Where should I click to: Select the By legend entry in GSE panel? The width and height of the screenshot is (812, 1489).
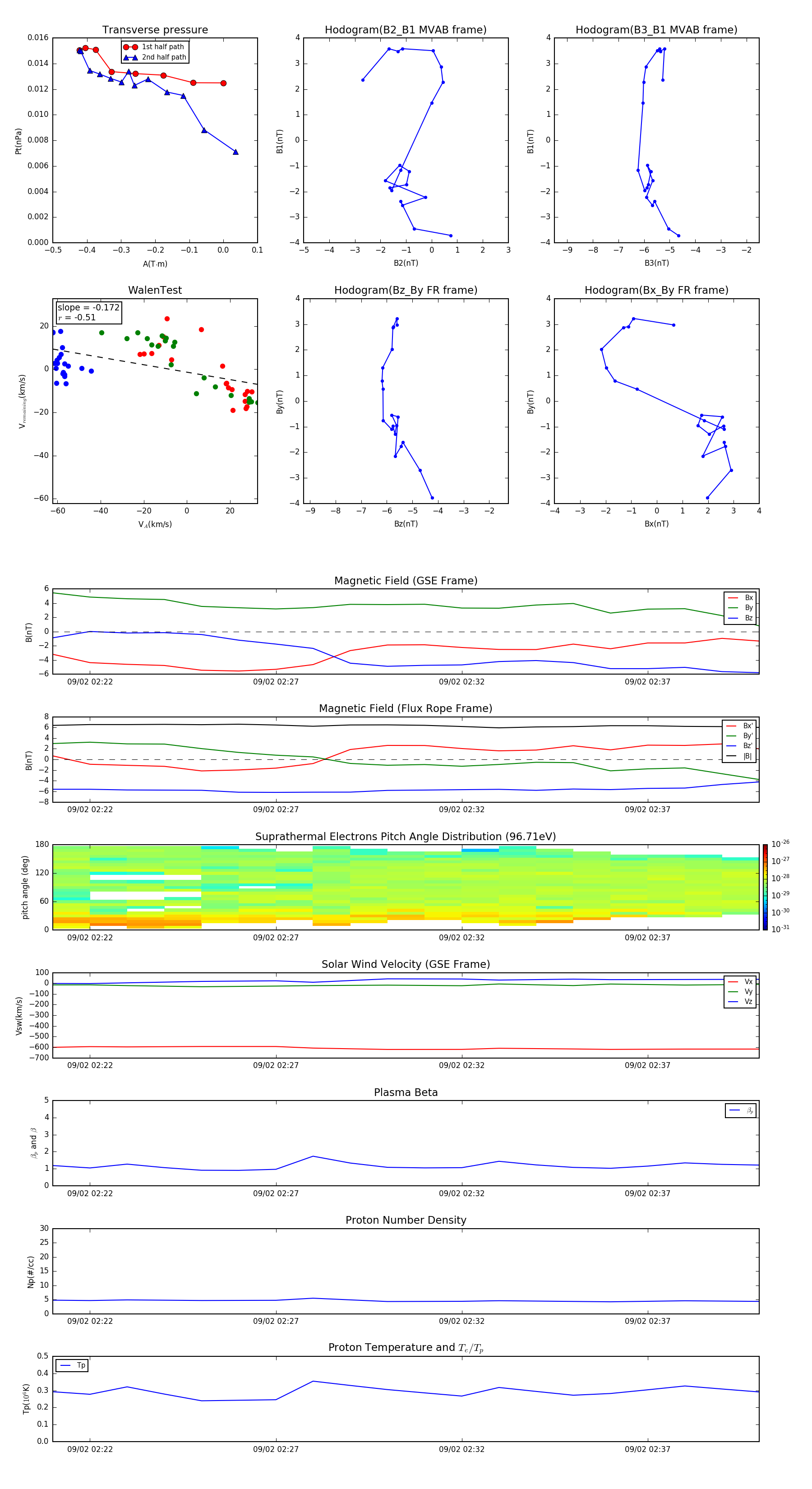tap(740, 607)
